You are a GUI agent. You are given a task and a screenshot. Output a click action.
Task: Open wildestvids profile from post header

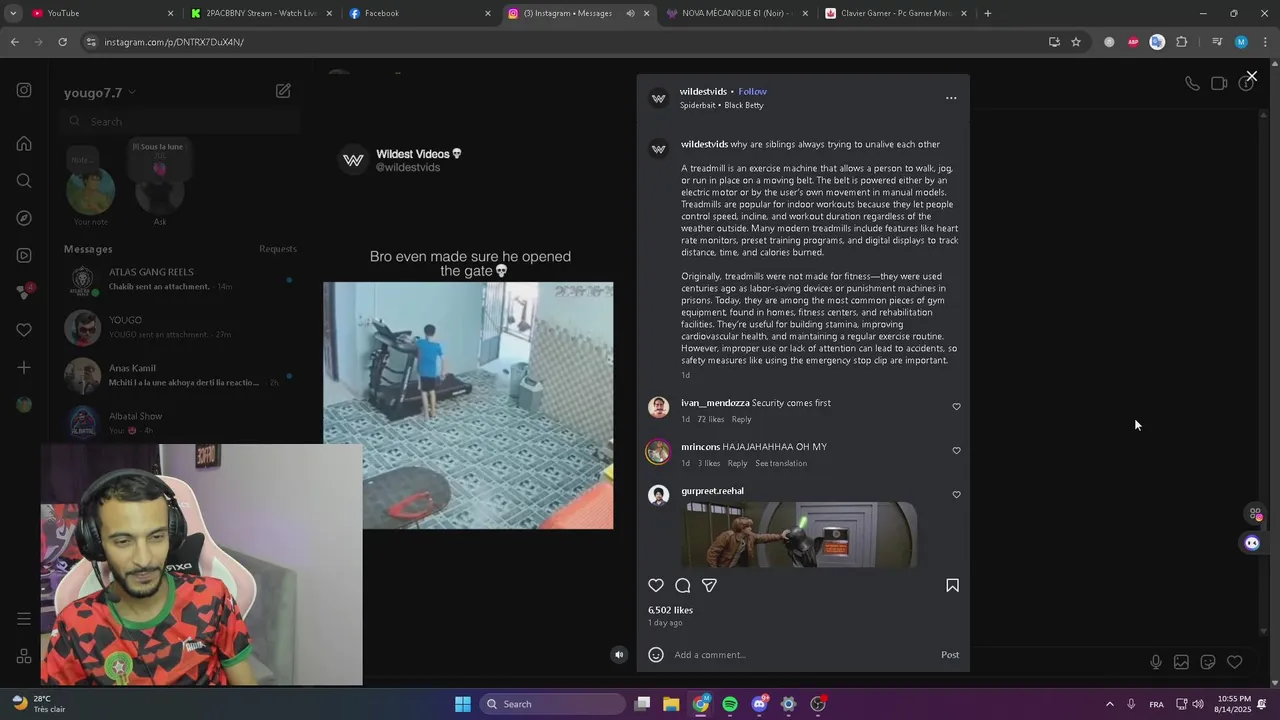703,92
